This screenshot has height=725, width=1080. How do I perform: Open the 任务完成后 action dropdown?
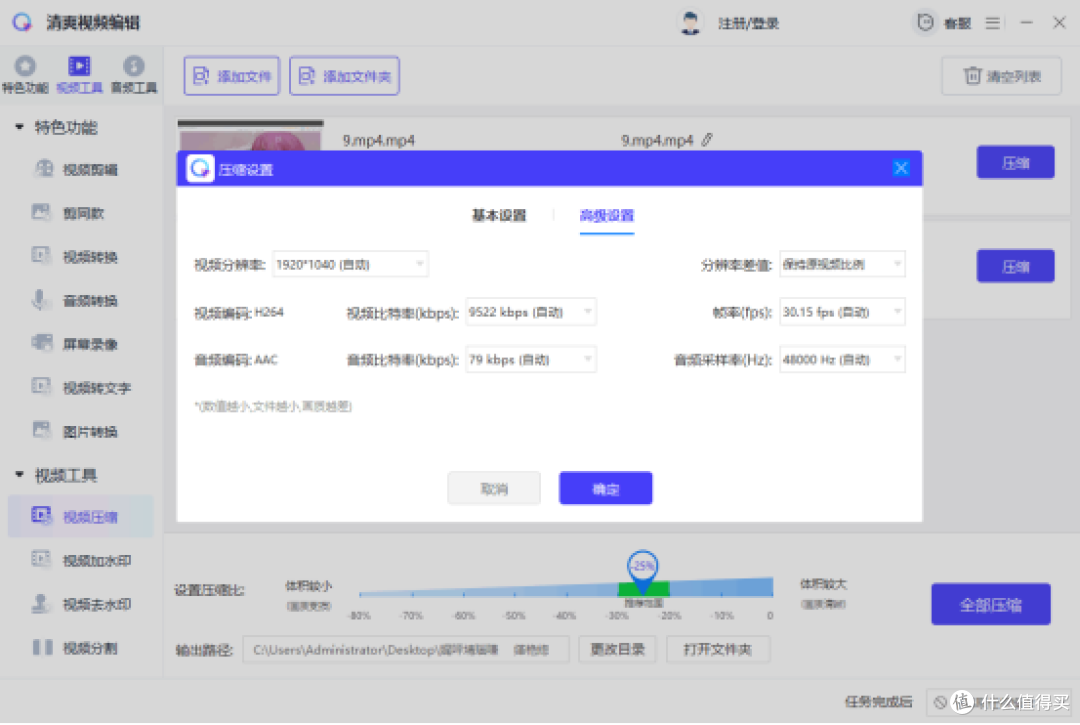pyautogui.click(x=999, y=702)
